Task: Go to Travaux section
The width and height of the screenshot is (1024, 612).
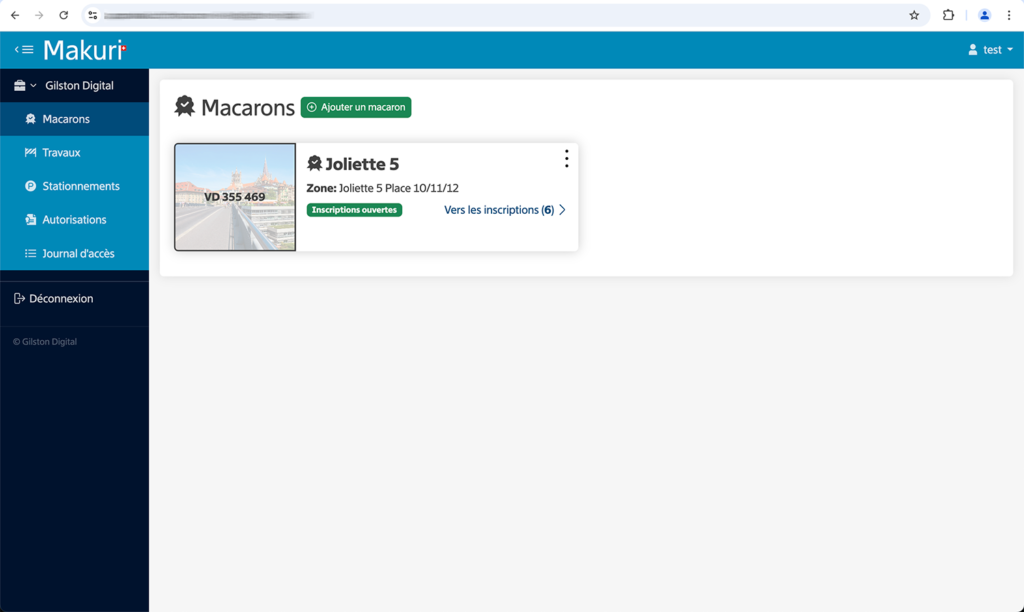Action: click(x=61, y=153)
